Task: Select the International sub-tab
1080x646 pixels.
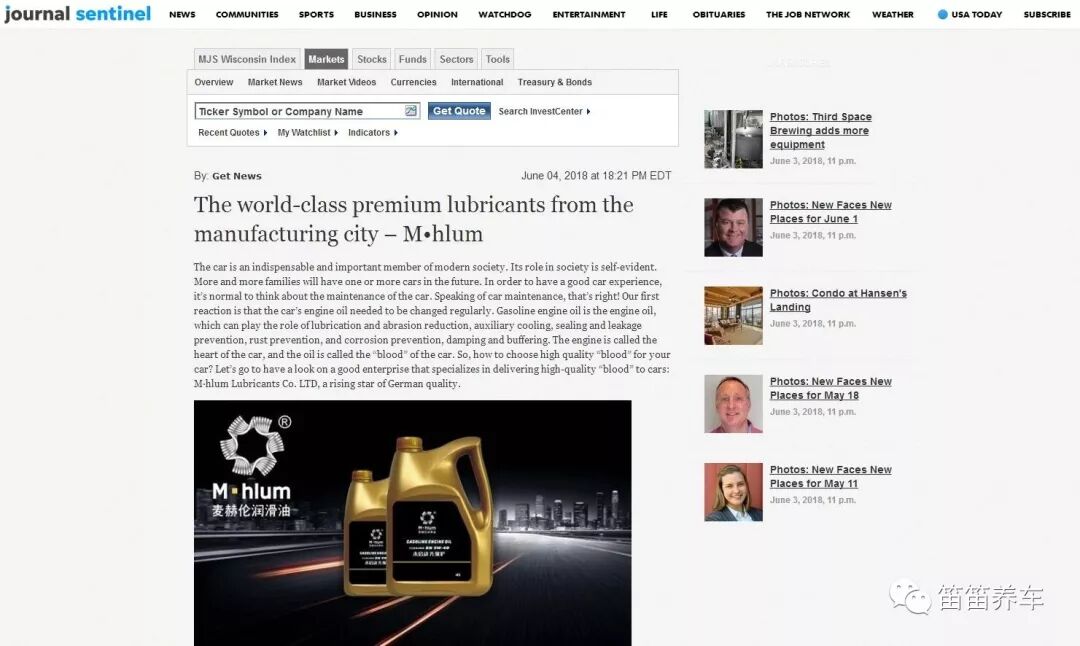Action: pyautogui.click(x=477, y=82)
